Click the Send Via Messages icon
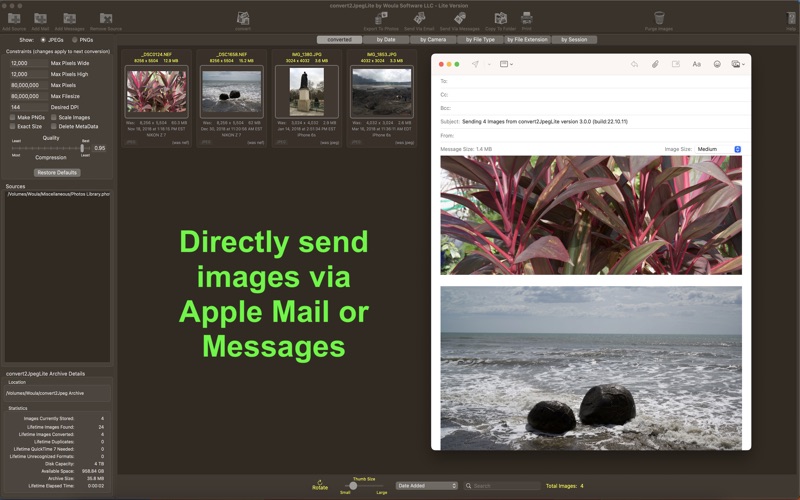800x500 pixels. click(460, 18)
